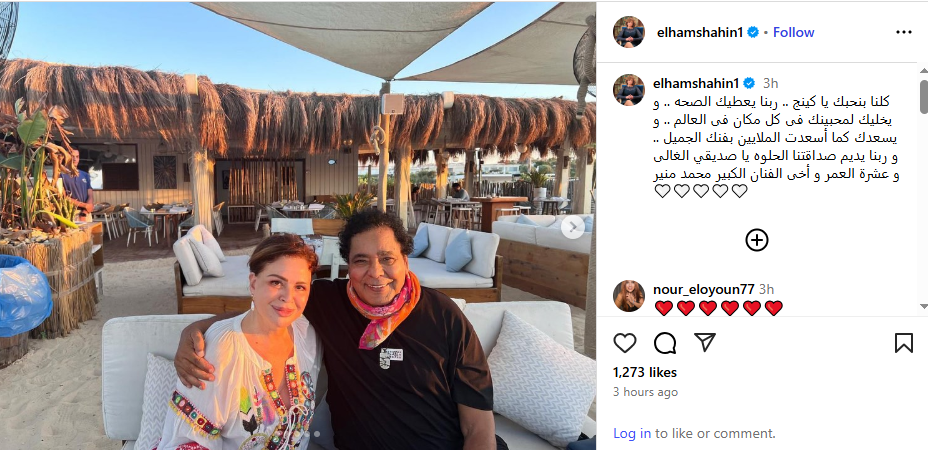Click the comments scrollbar thumb

pos(923,97)
